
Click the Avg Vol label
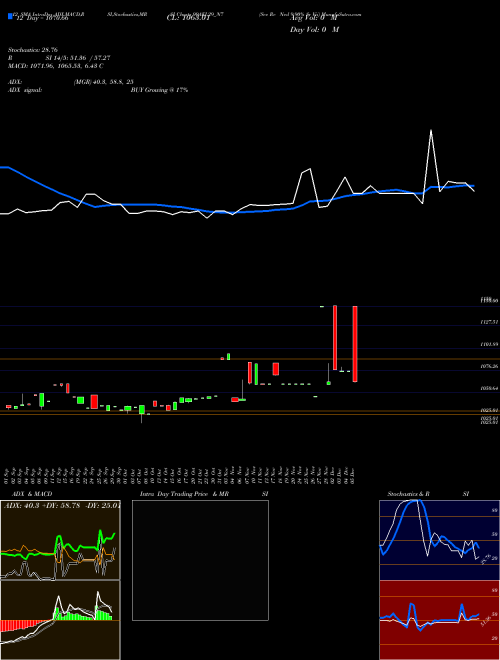coord(313,18)
